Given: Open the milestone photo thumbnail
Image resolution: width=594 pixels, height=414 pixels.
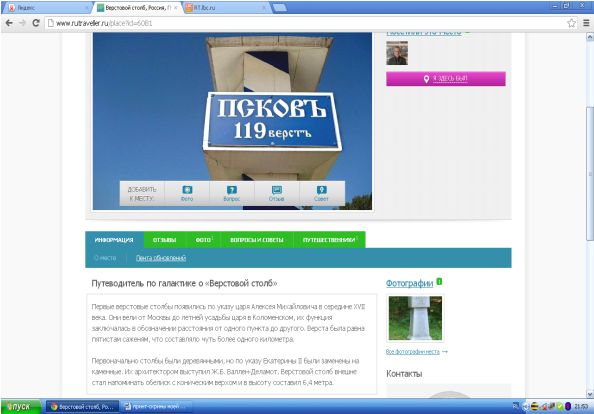Looking at the screenshot, I should coord(415,318).
